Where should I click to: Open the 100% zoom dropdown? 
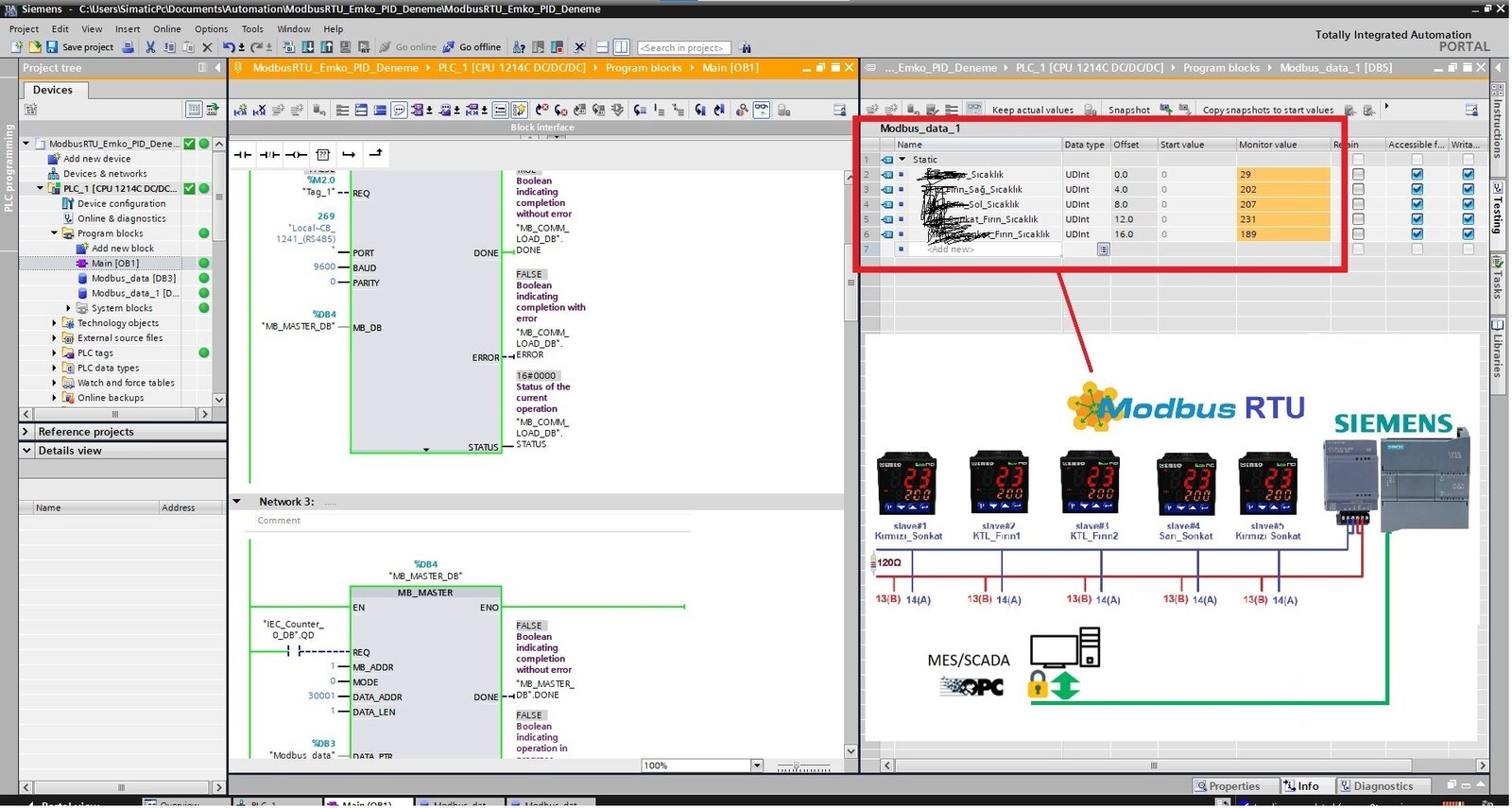757,765
